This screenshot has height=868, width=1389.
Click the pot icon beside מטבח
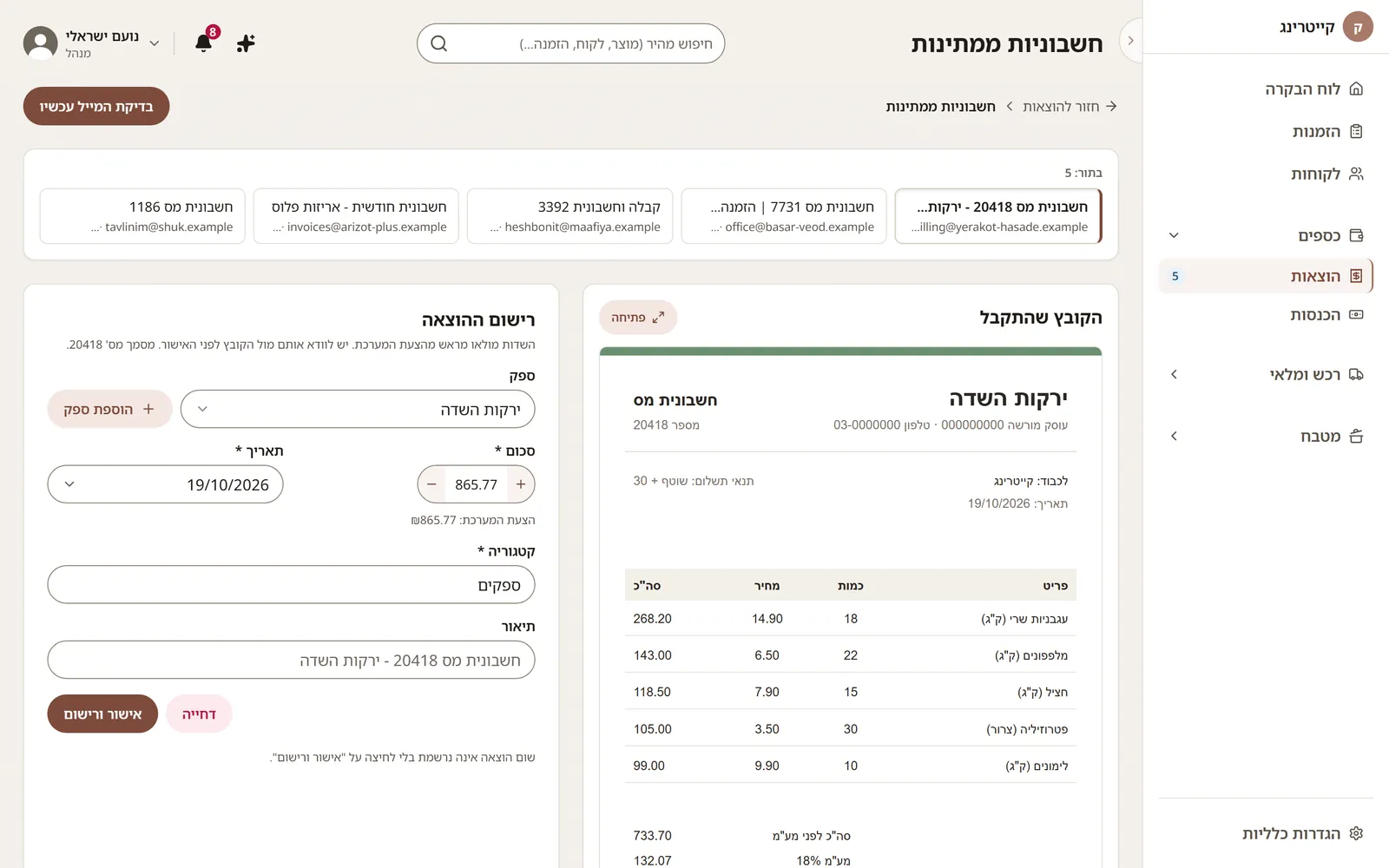1356,436
